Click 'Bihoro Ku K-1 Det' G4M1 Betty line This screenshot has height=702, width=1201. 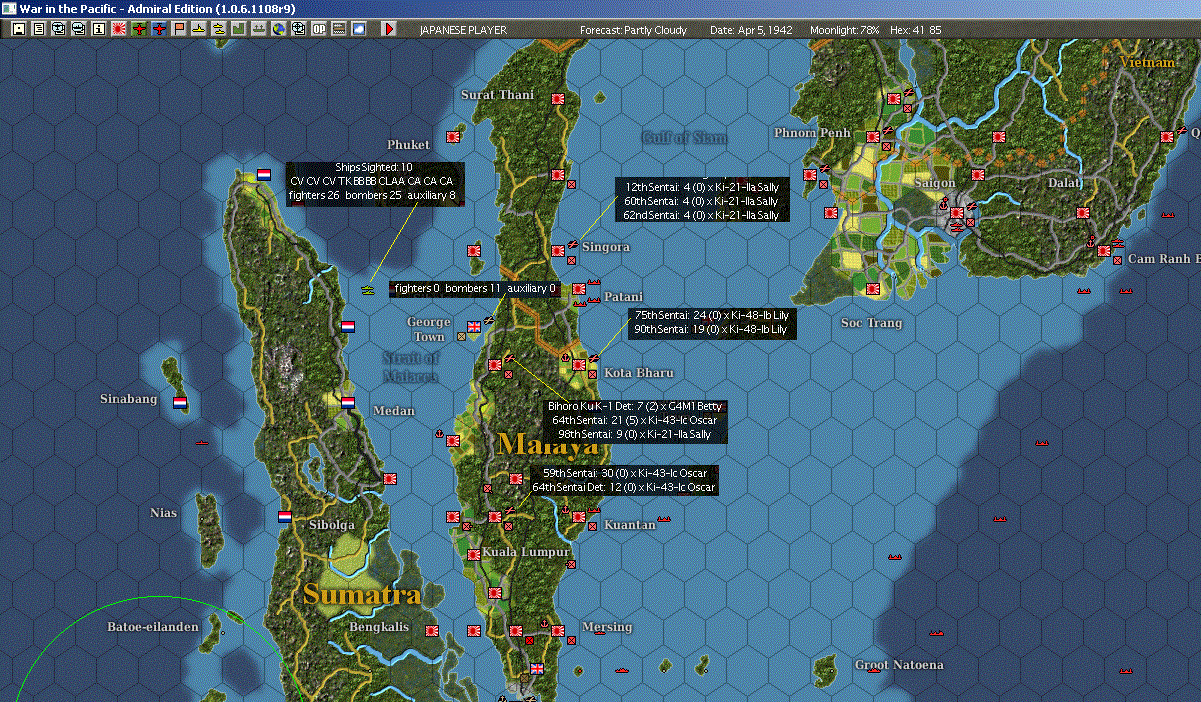tap(634, 407)
